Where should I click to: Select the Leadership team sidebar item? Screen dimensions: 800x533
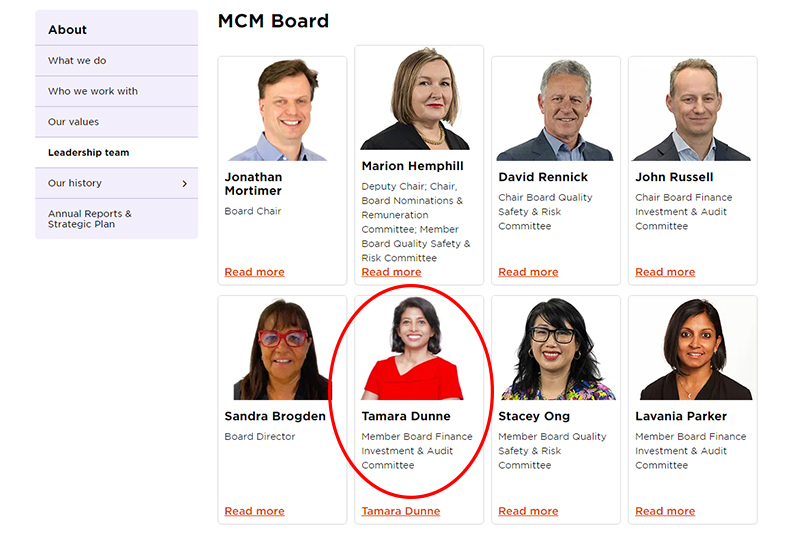tap(89, 153)
